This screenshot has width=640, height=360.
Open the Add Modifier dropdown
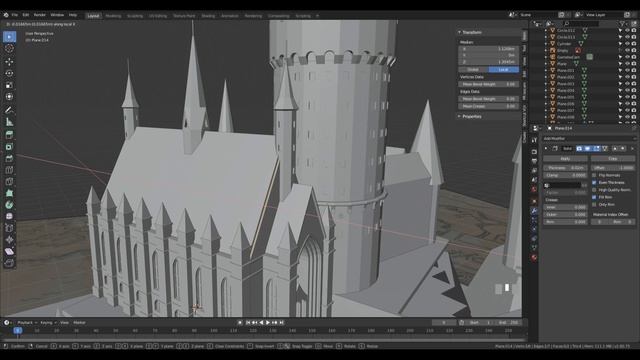tap(588, 138)
